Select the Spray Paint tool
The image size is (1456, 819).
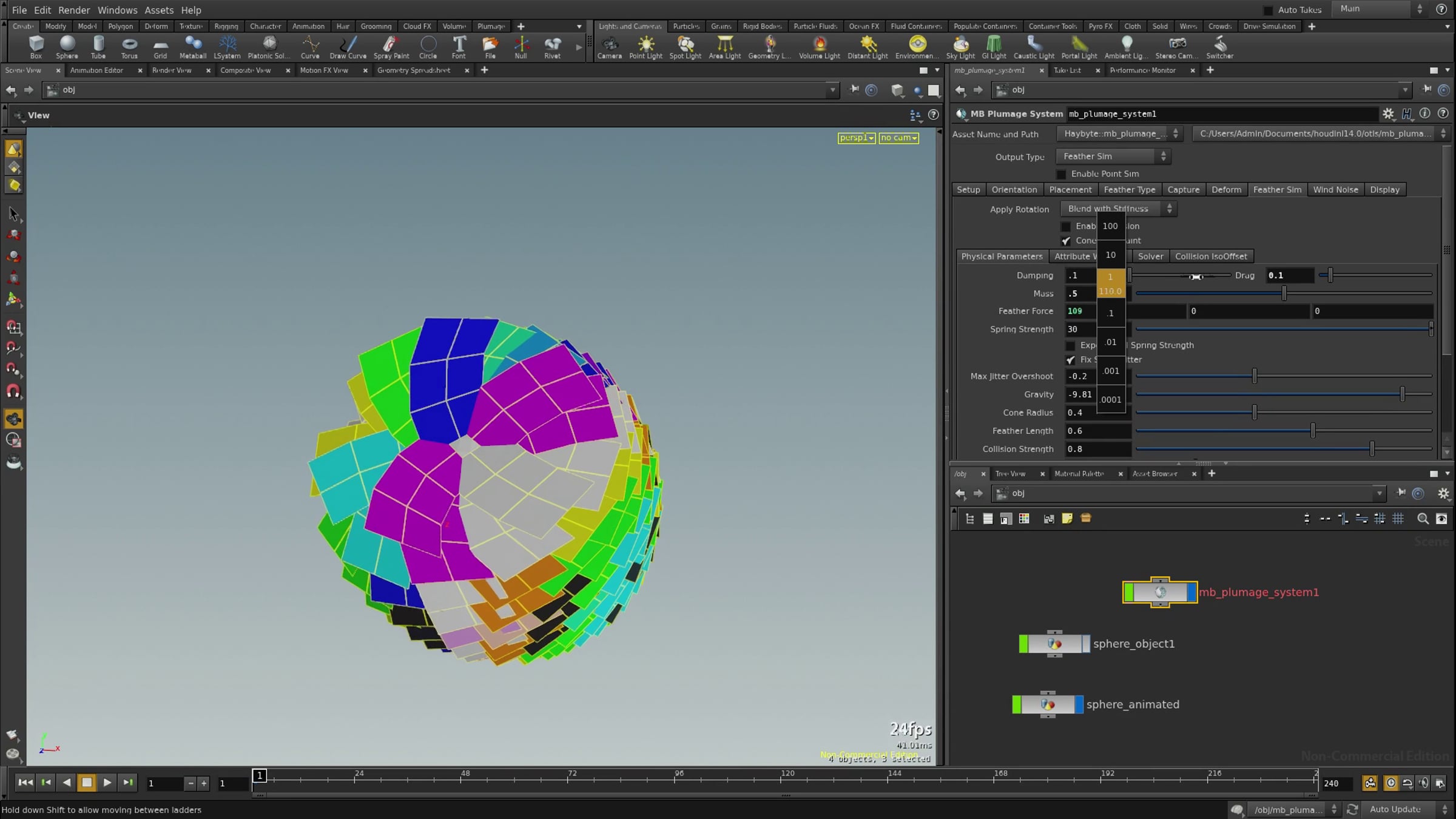pos(391,47)
